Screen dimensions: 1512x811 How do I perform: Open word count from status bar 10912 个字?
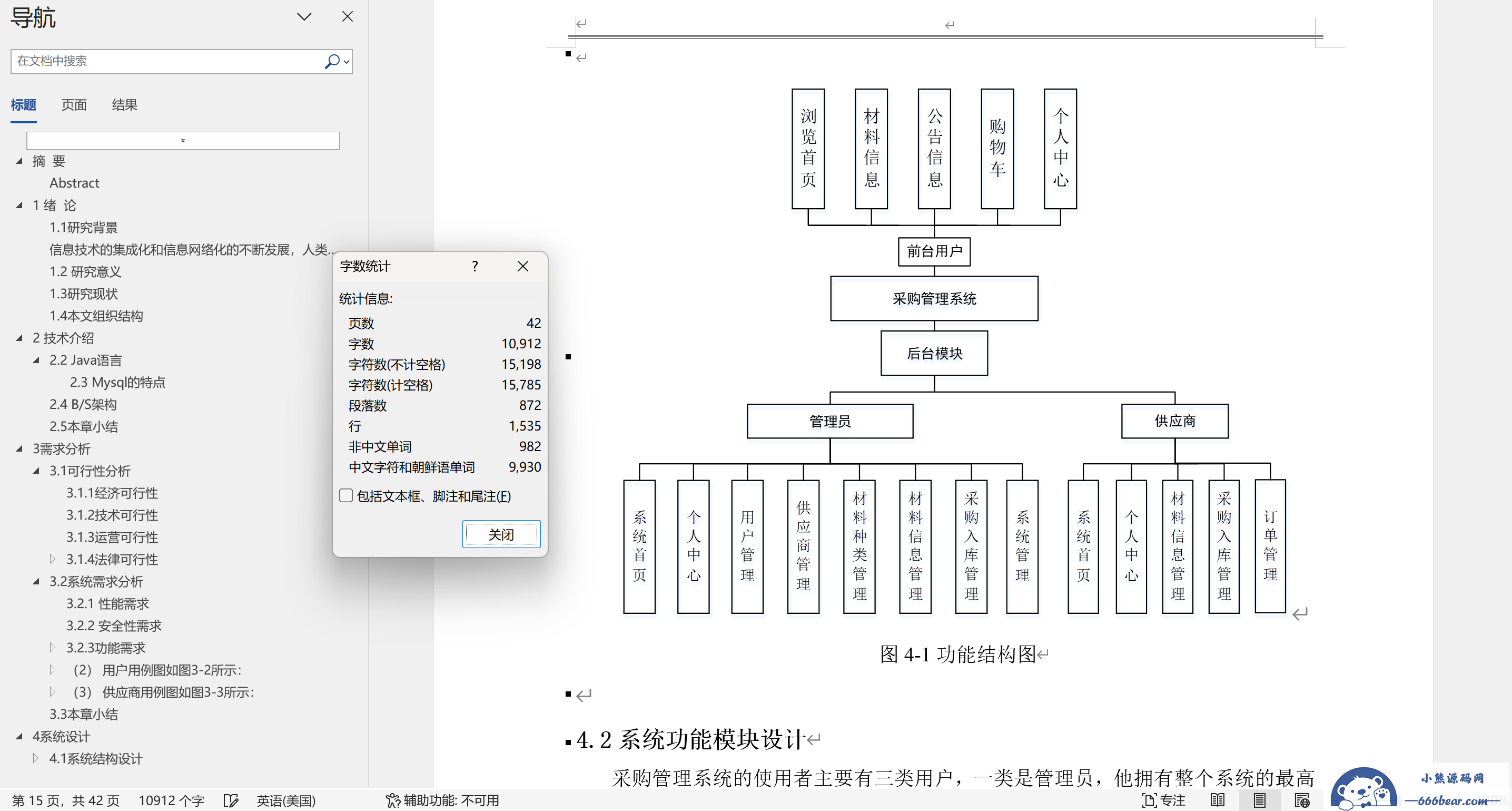click(x=171, y=800)
